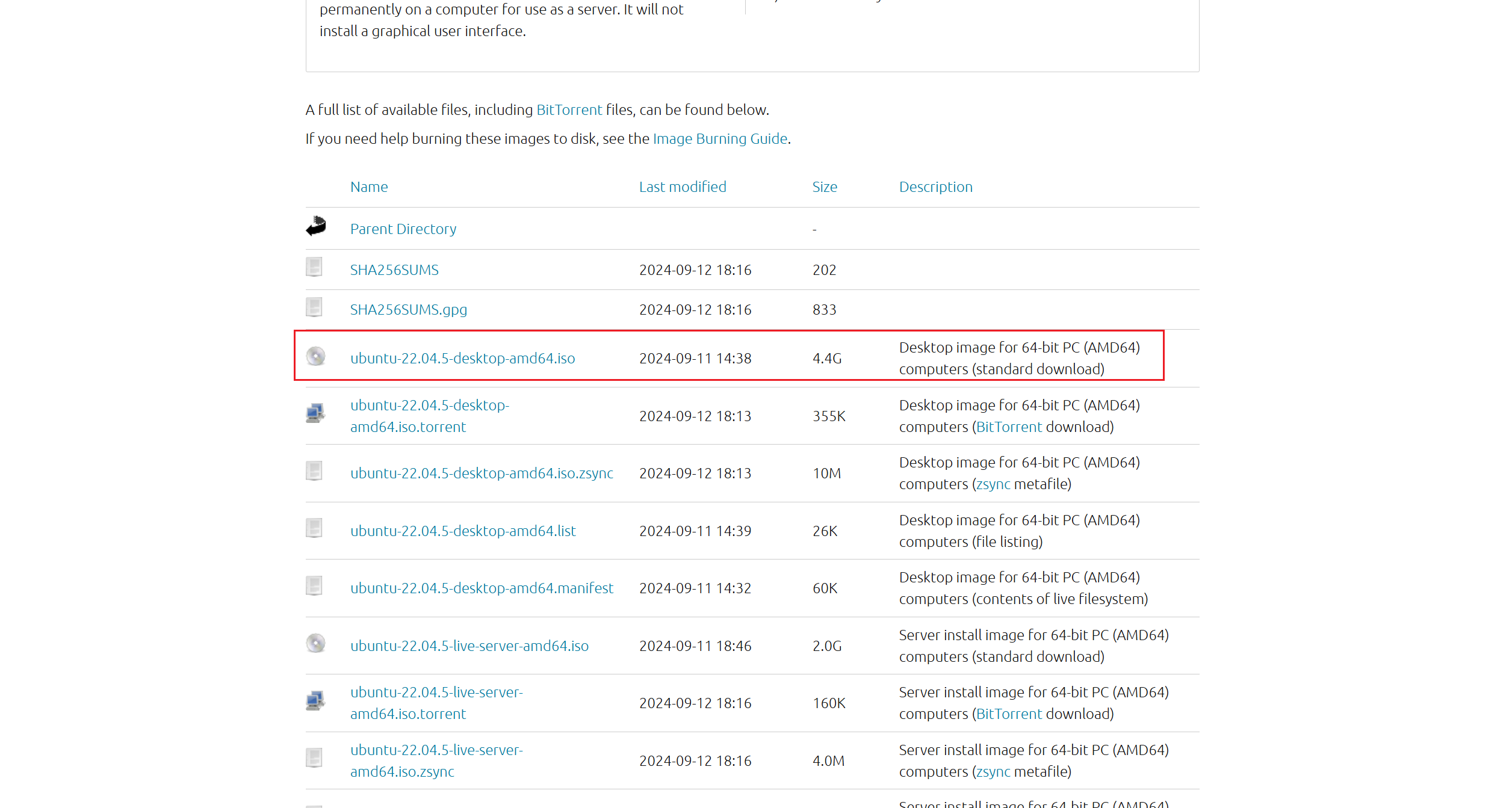Click the 160K size of server torrent
This screenshot has width=1512, height=808.
pos(829,703)
